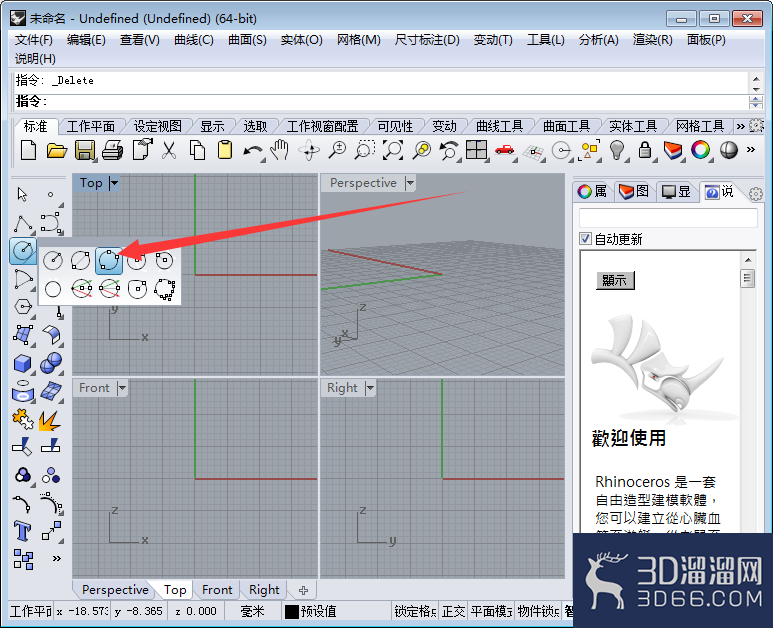Screen dimensions: 773x628
Task: Select the three-point circle tool in flyout
Action: (108, 260)
